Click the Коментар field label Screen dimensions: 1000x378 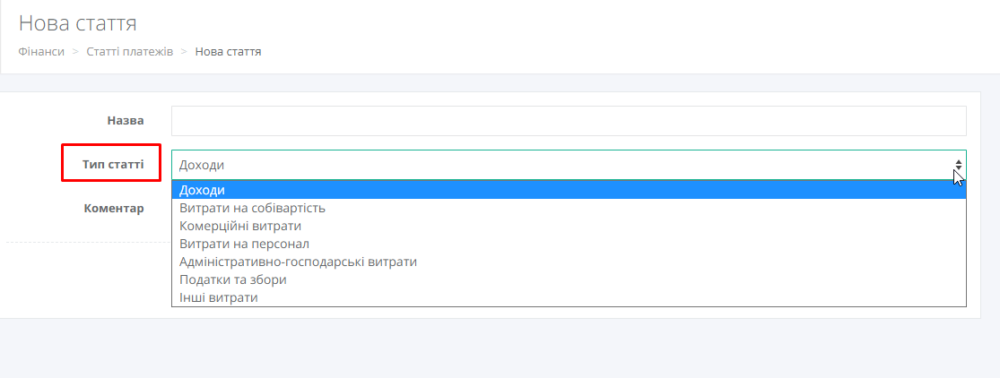pyautogui.click(x=114, y=208)
